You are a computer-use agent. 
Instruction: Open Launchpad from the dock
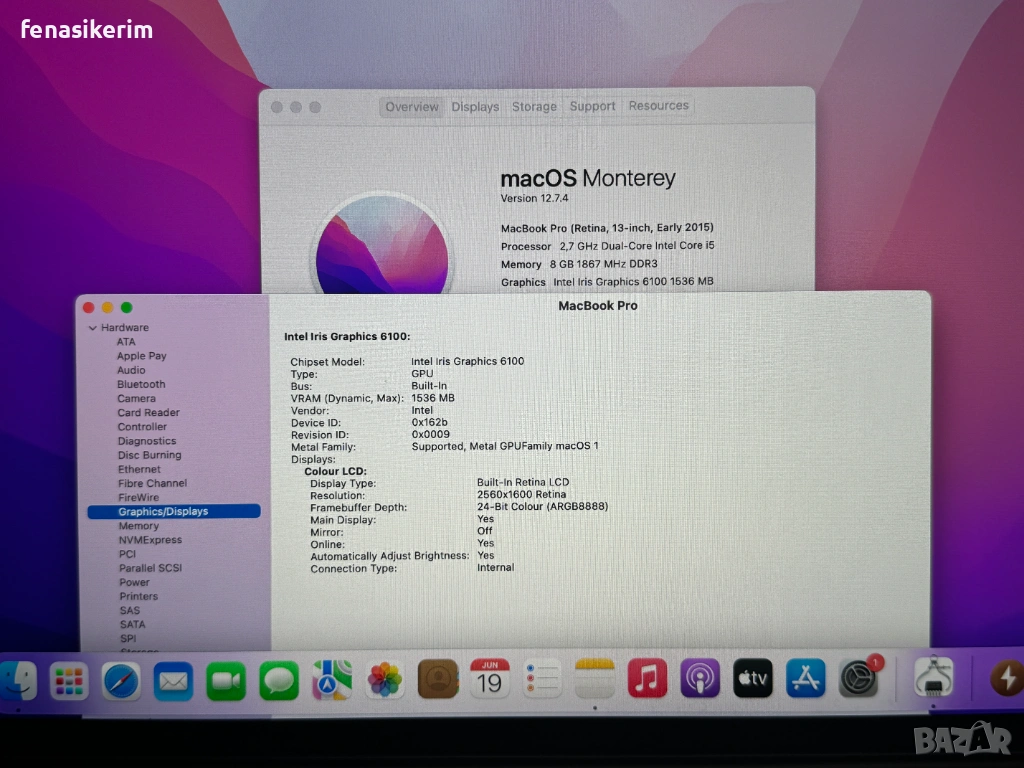tap(69, 681)
